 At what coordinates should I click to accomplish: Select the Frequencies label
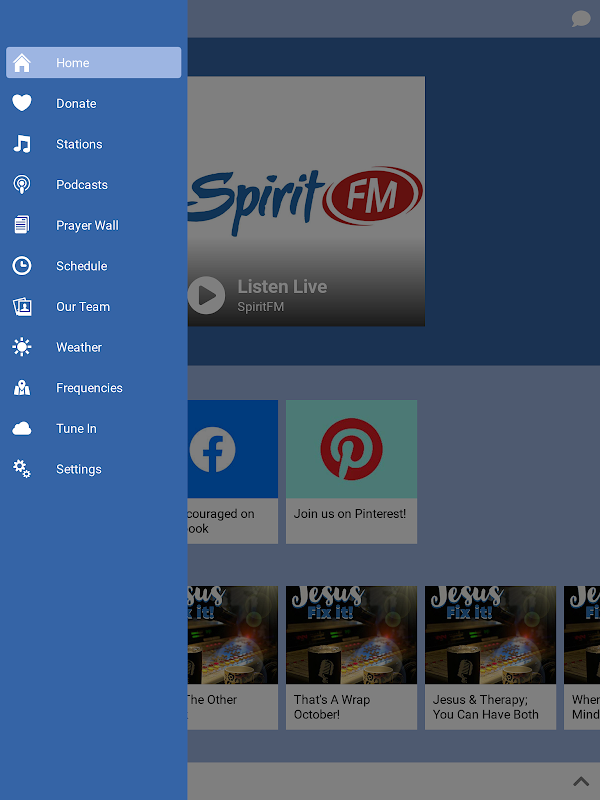click(89, 388)
